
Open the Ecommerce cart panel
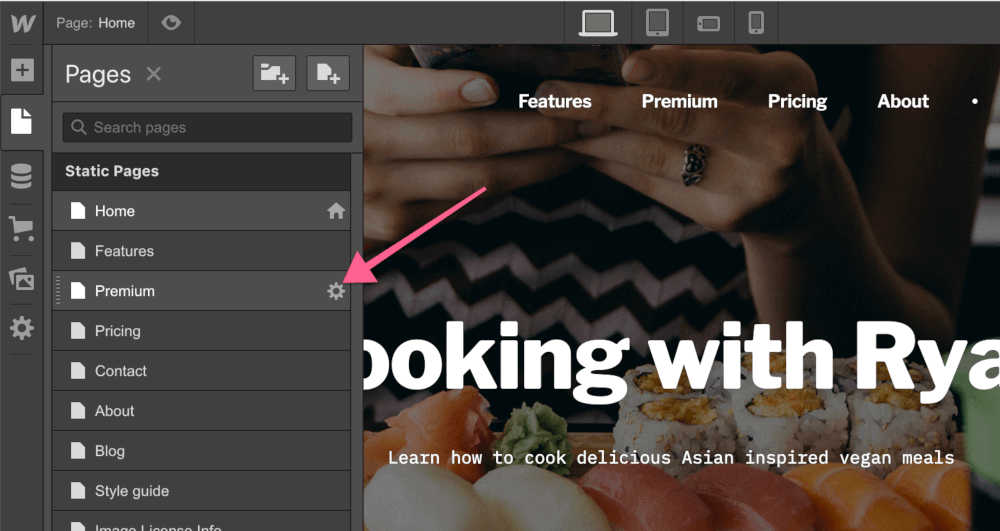(22, 228)
